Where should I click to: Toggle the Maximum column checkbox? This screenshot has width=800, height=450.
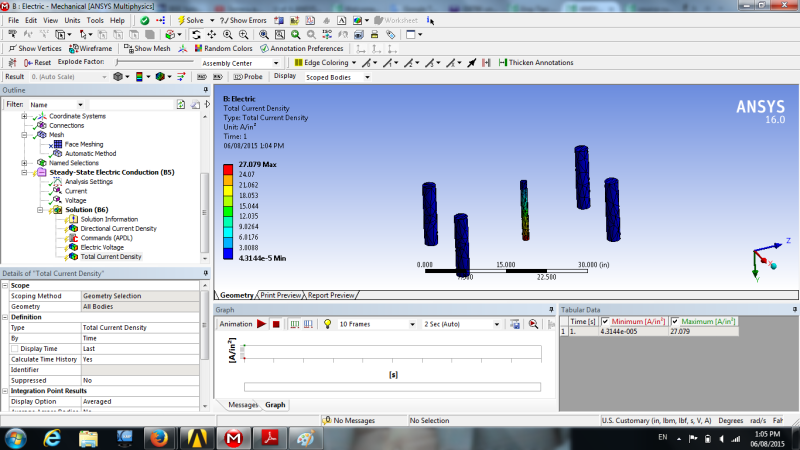675,321
